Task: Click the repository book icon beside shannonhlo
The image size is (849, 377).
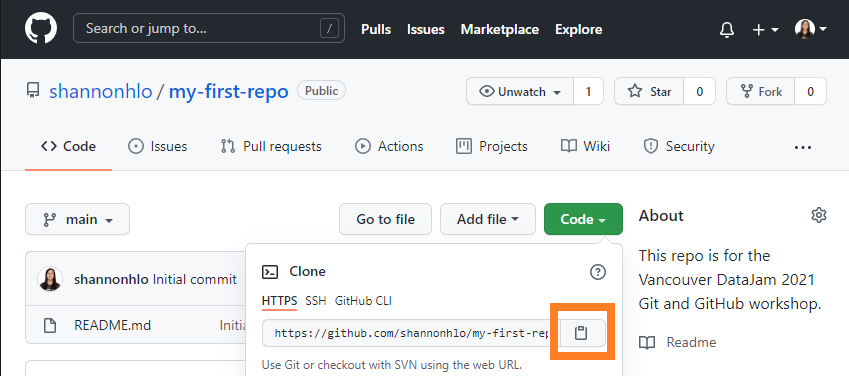Action: coord(33,90)
